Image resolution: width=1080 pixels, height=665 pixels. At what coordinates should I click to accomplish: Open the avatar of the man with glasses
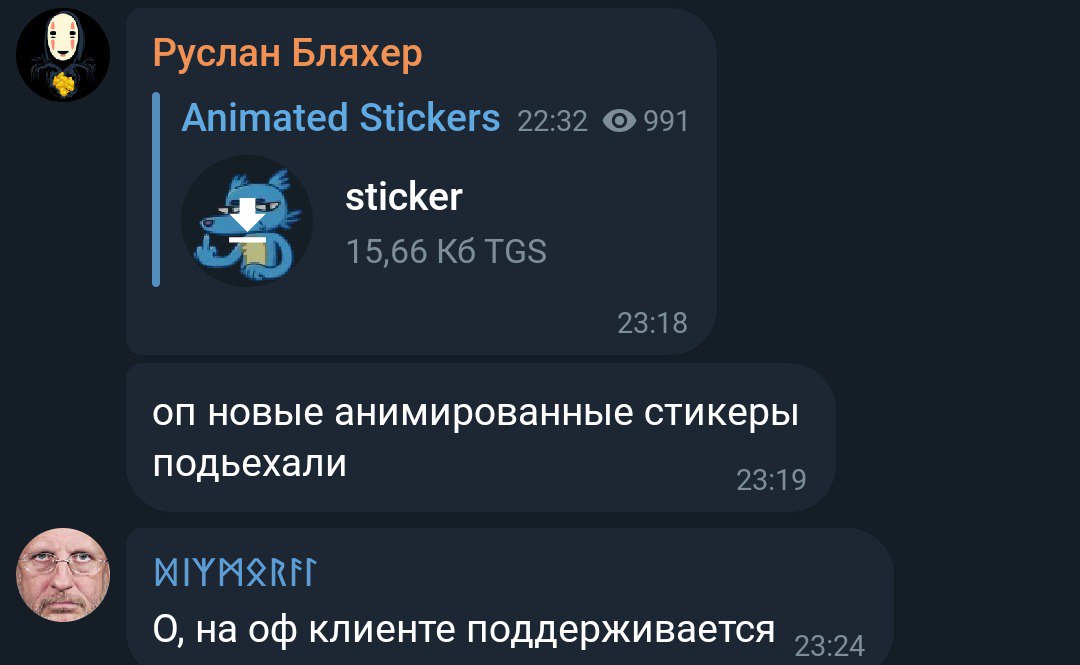tap(63, 575)
